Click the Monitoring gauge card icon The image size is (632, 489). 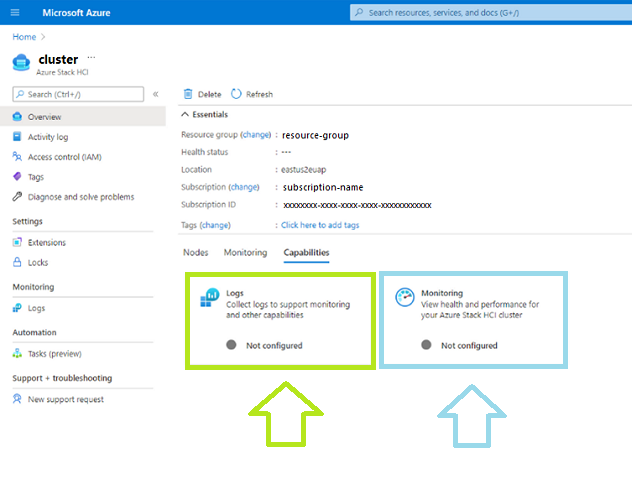[405, 298]
